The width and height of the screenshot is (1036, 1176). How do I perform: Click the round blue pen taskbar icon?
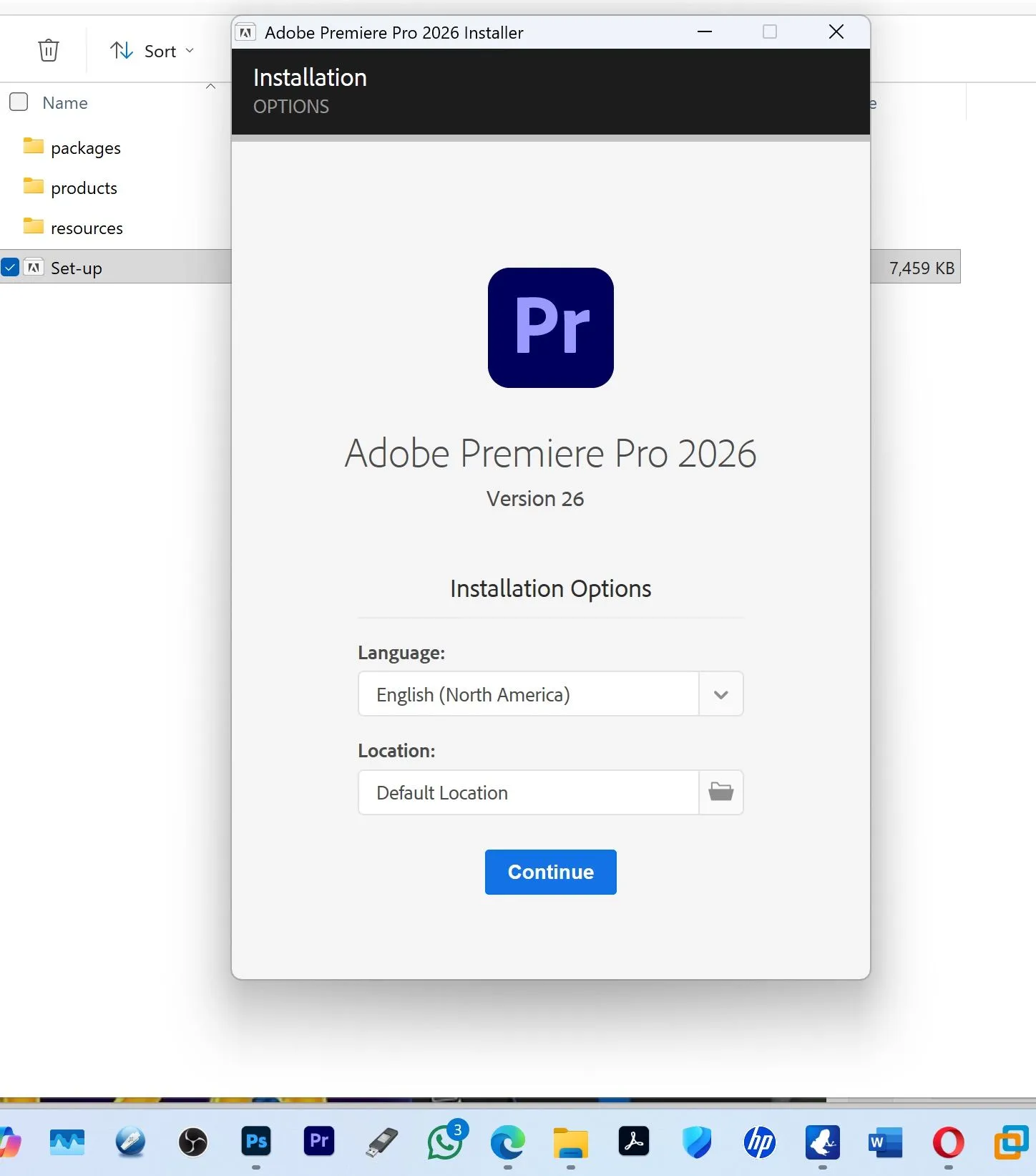pyautogui.click(x=130, y=1142)
